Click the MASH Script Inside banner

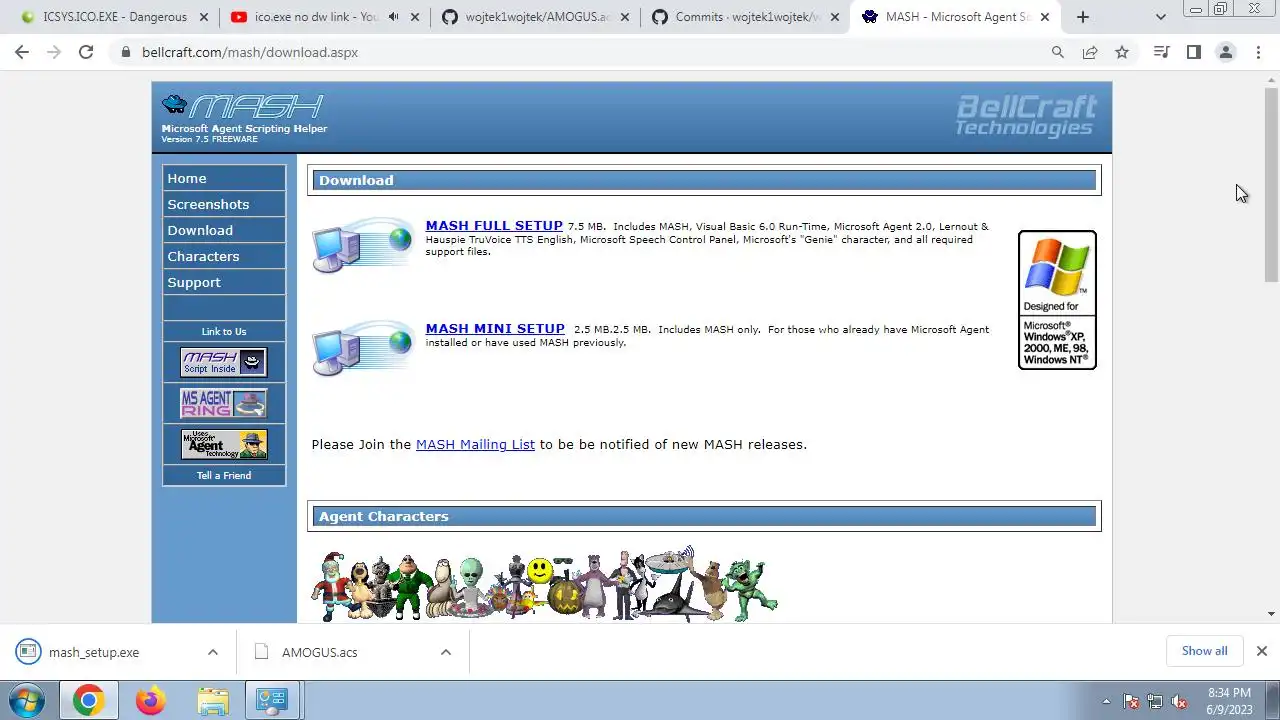224,362
